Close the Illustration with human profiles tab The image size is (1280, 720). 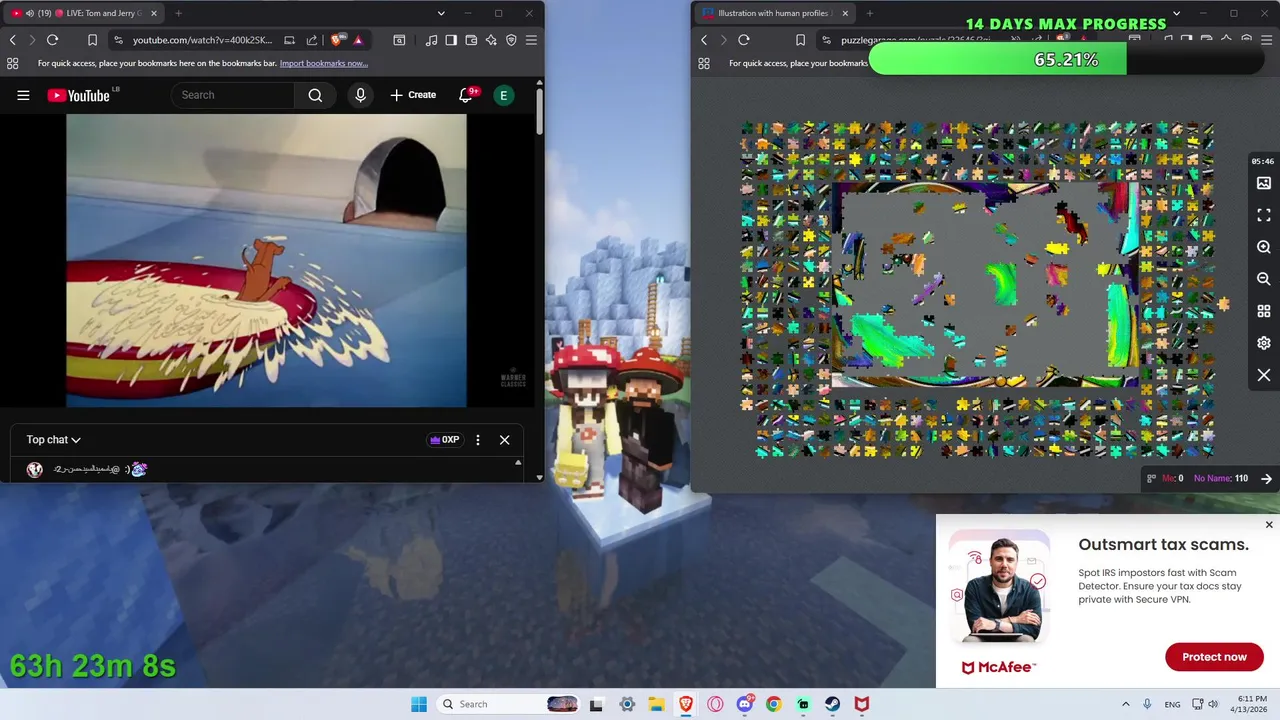[x=845, y=13]
